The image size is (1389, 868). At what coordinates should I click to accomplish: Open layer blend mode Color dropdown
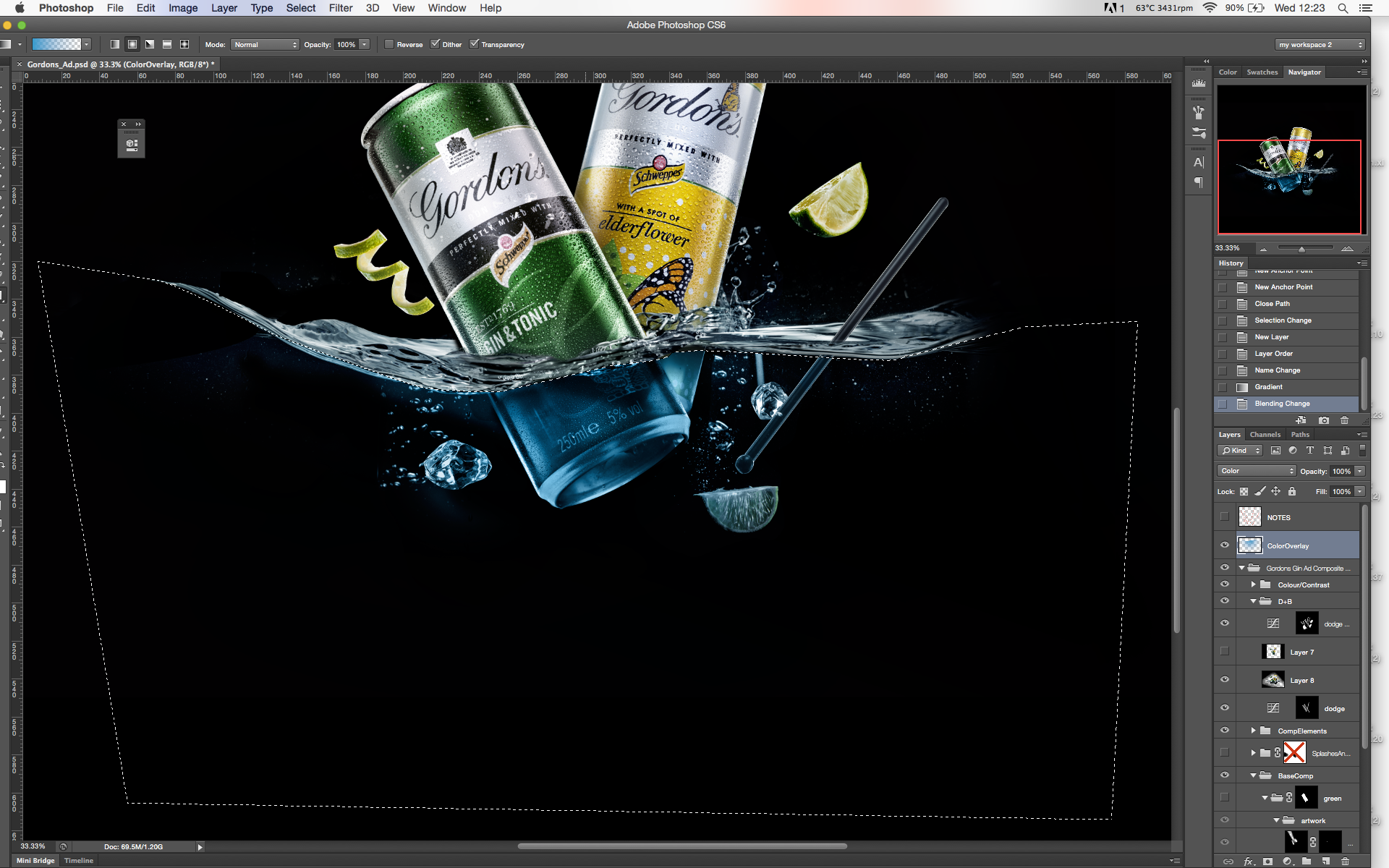[x=1257, y=471]
